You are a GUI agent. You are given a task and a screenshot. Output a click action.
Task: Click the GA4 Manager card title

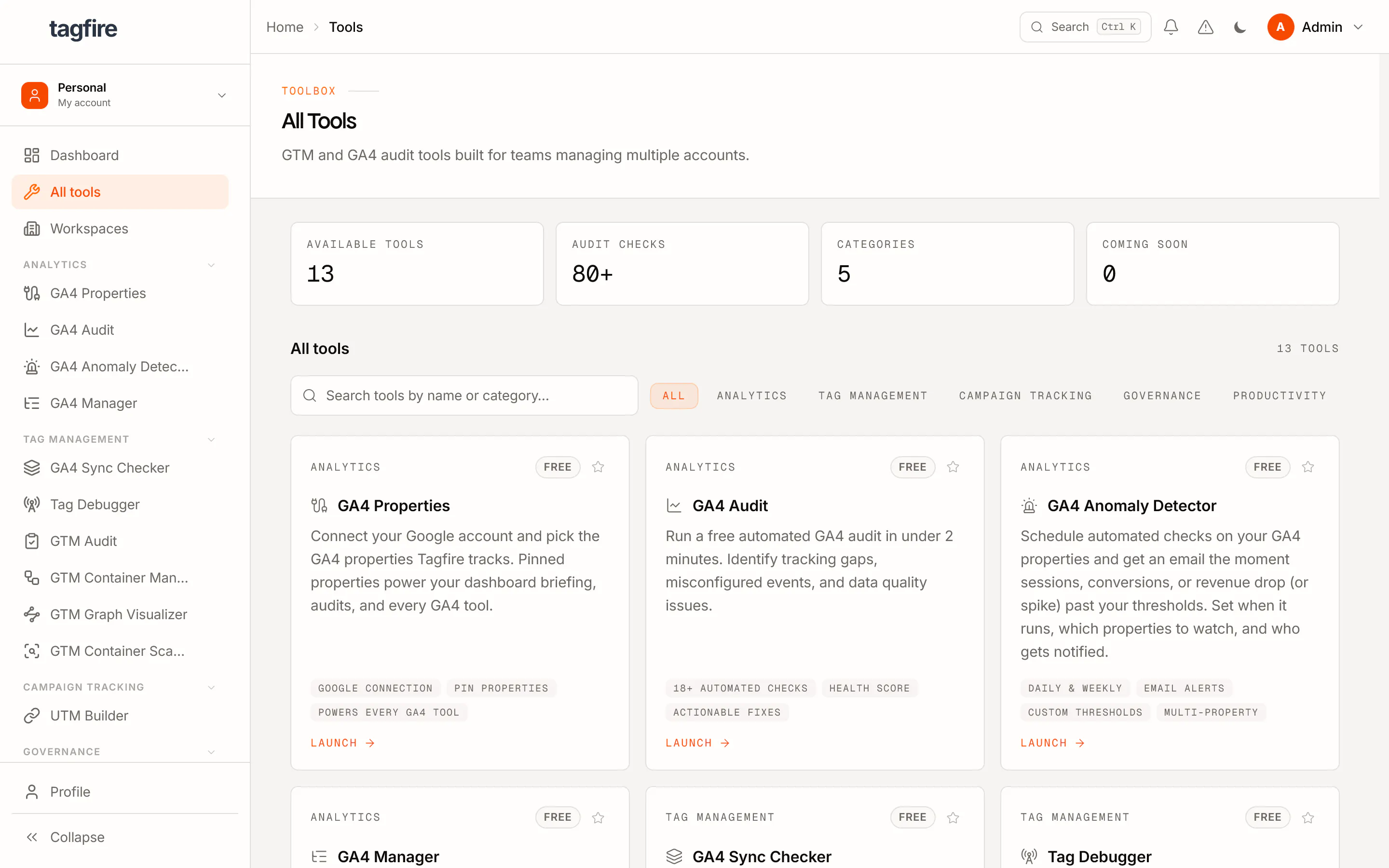(x=388, y=856)
